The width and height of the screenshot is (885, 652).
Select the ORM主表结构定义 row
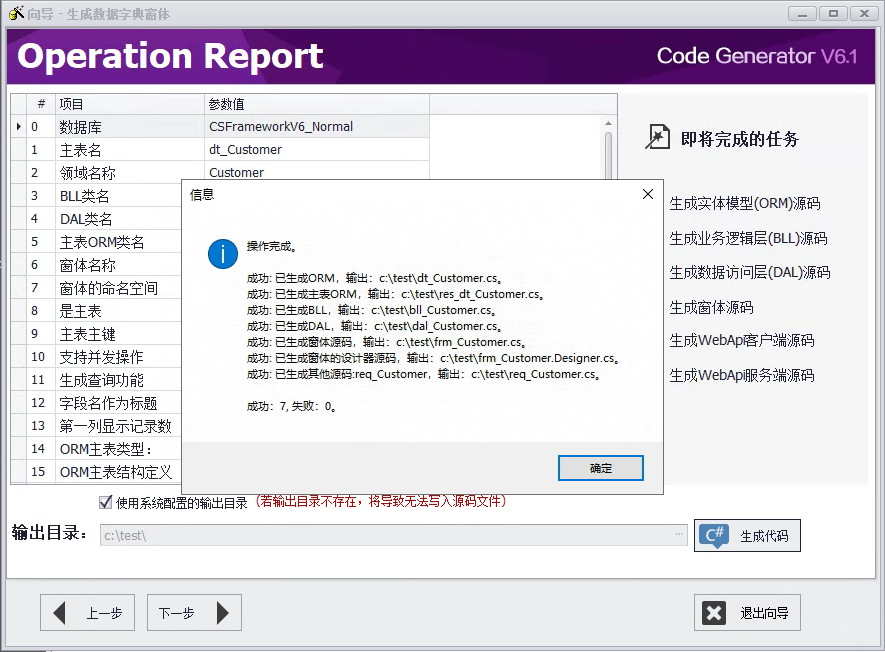(118, 472)
